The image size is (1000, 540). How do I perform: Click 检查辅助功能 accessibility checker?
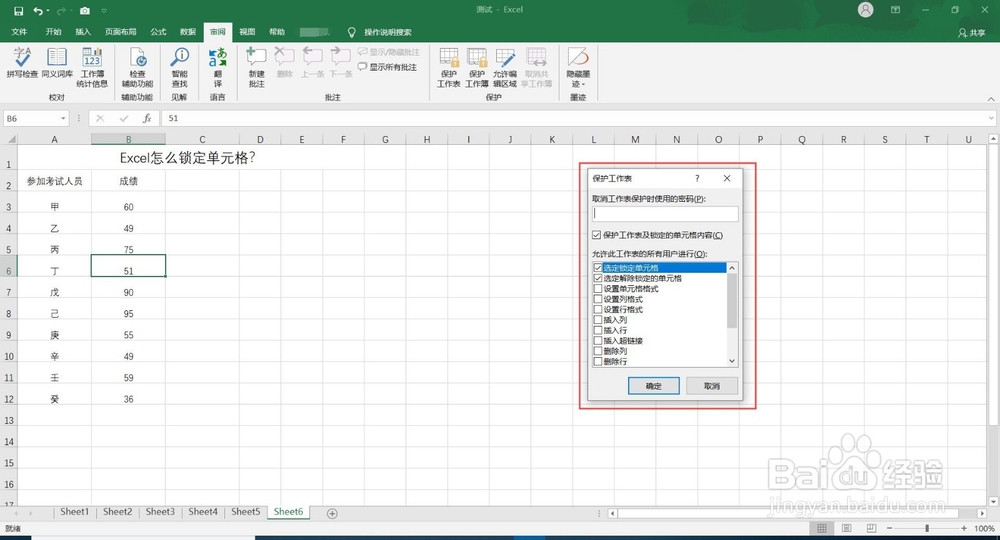138,67
